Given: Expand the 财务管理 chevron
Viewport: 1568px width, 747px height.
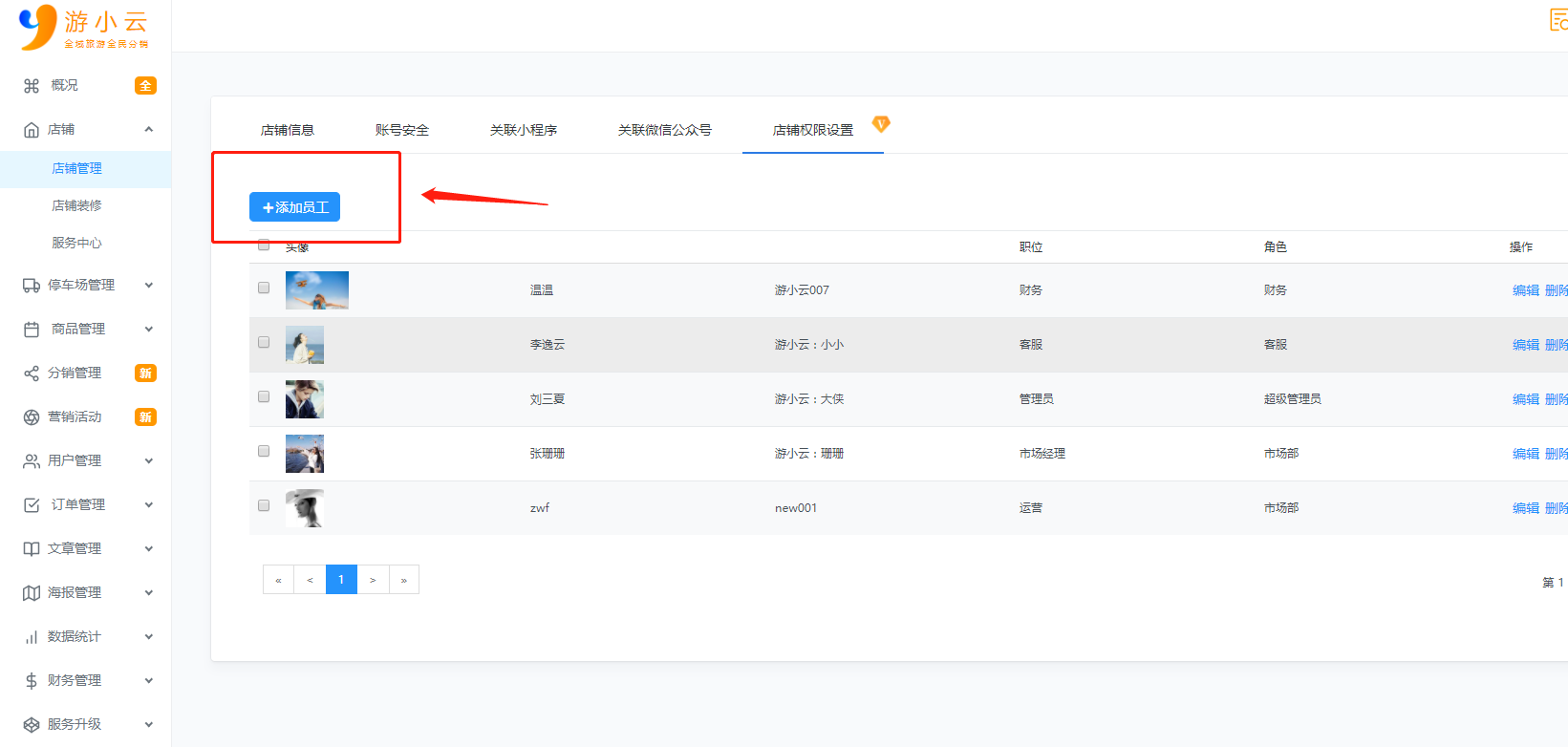Looking at the screenshot, I should (x=149, y=681).
